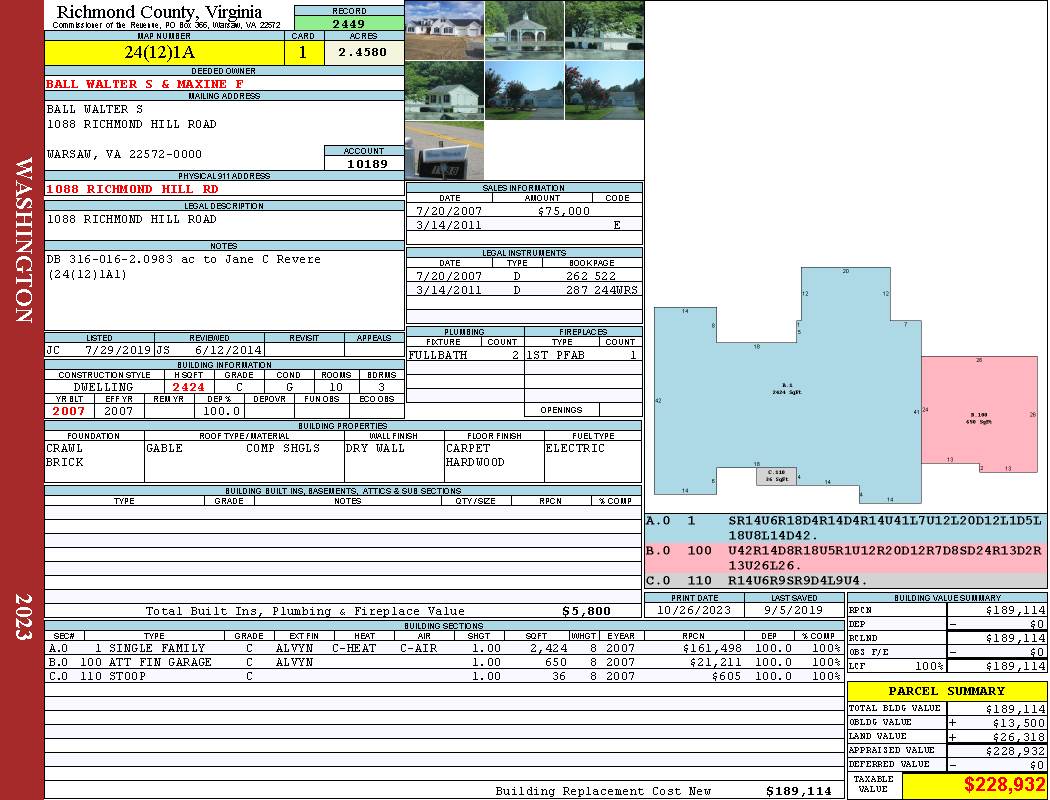Image resolution: width=1050 pixels, height=800 pixels.
Task: Click last saved date 9/5/2019
Action: (x=794, y=611)
